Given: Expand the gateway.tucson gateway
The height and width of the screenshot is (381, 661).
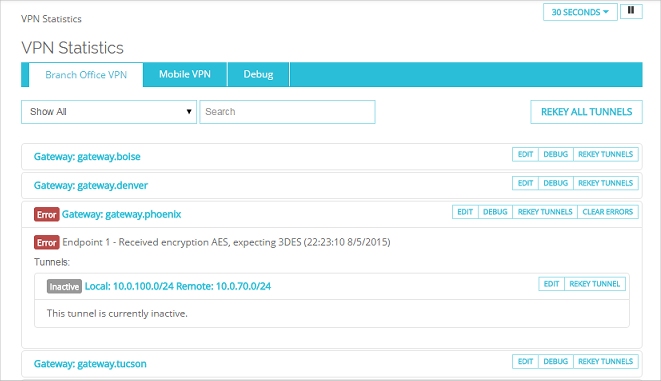Looking at the screenshot, I should 90,364.
